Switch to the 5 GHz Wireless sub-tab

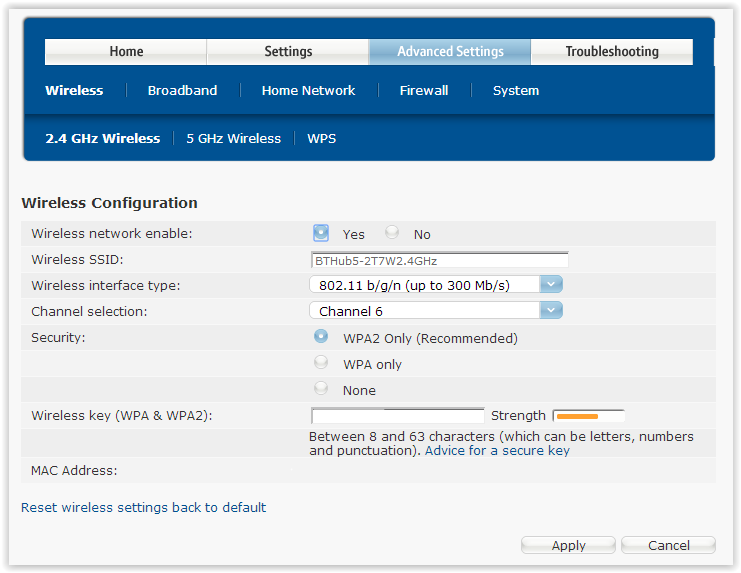pyautogui.click(x=233, y=138)
